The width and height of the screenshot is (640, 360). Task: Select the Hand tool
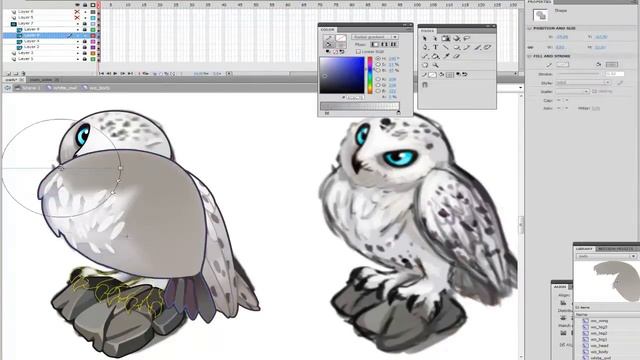coord(425,65)
